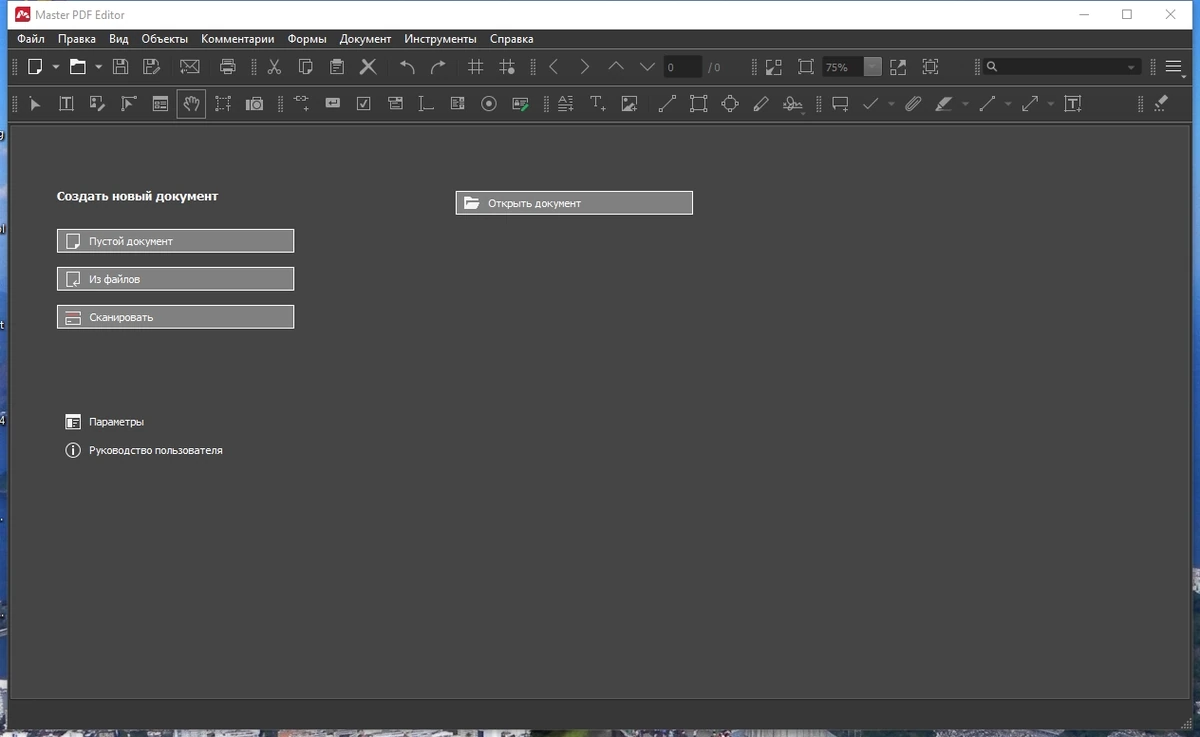Select the arrow Select tool
This screenshot has width=1200, height=737.
[x=35, y=103]
